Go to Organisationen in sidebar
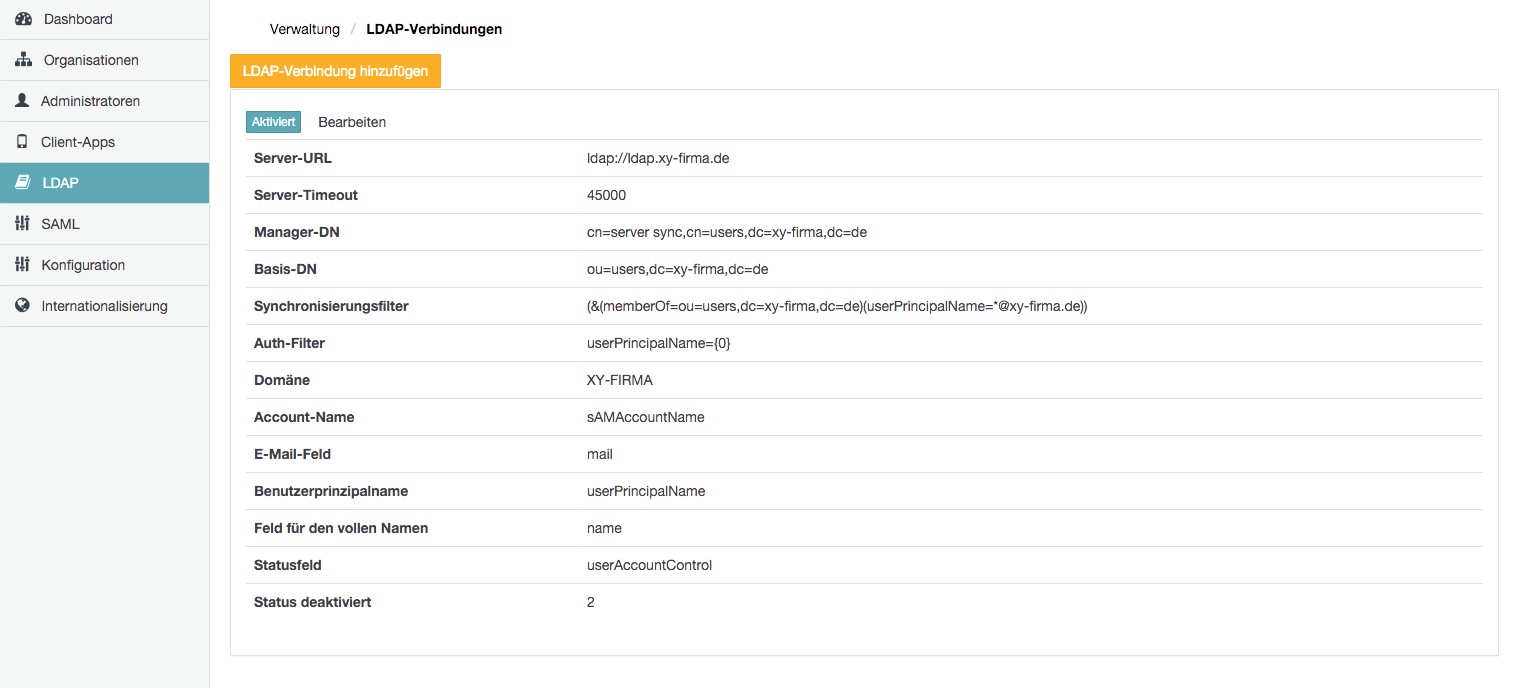Viewport: 1534px width, 688px height. pos(104,60)
